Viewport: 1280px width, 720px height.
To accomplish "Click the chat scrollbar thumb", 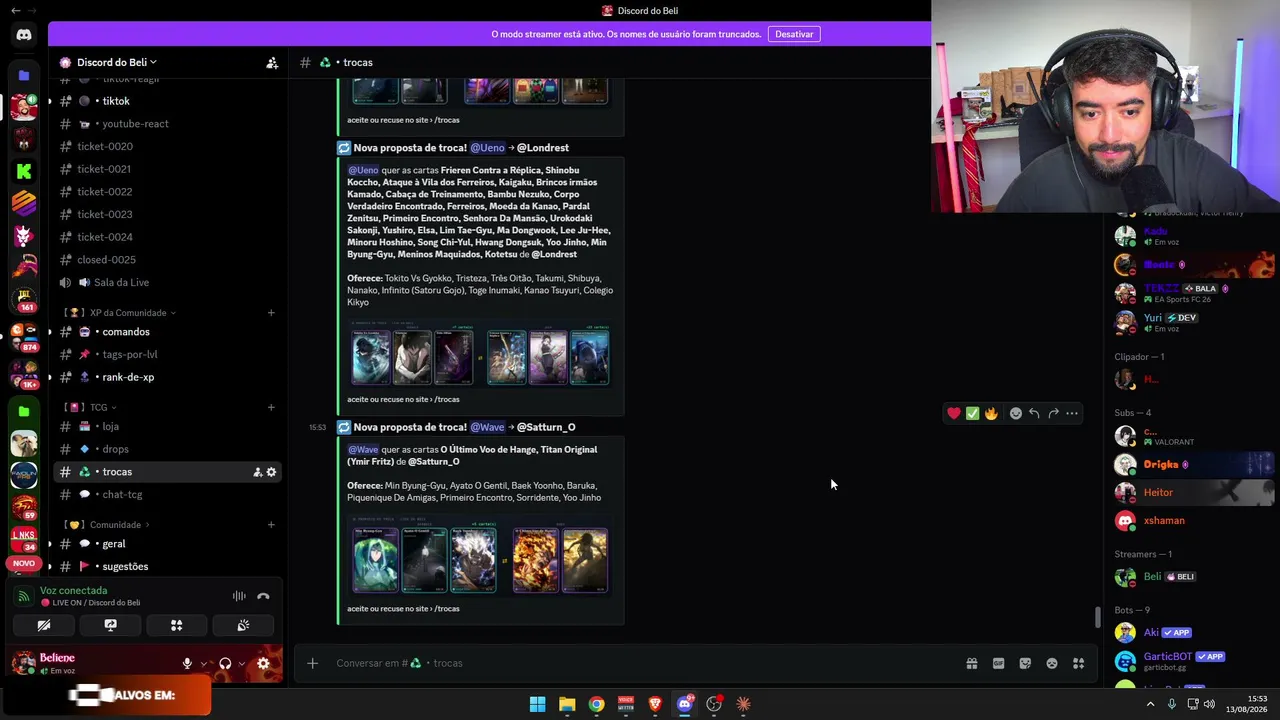I will coord(1097,617).
